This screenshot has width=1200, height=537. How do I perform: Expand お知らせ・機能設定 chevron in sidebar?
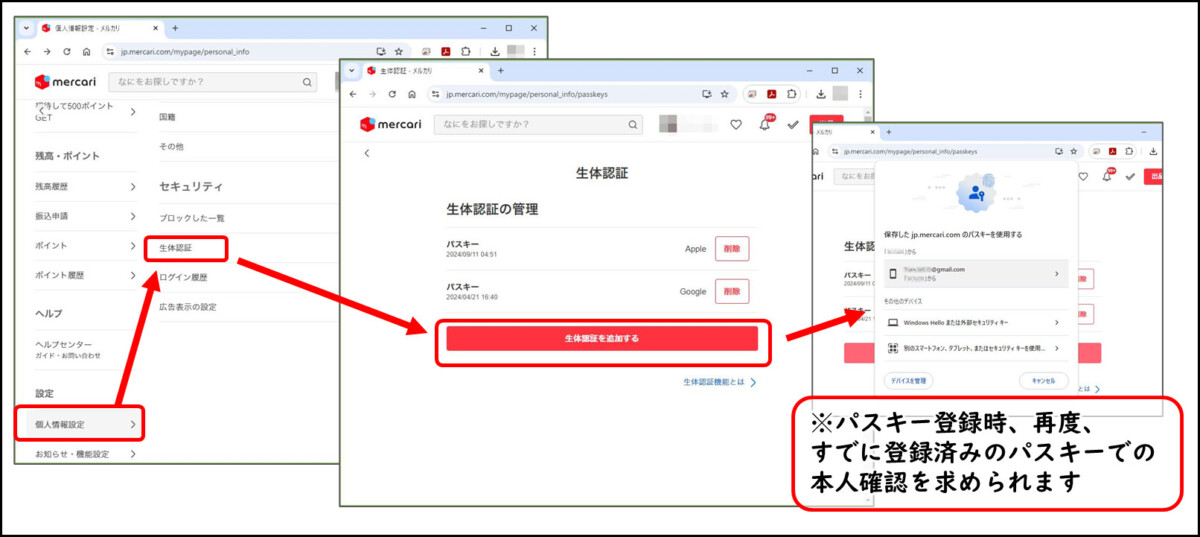[133, 454]
